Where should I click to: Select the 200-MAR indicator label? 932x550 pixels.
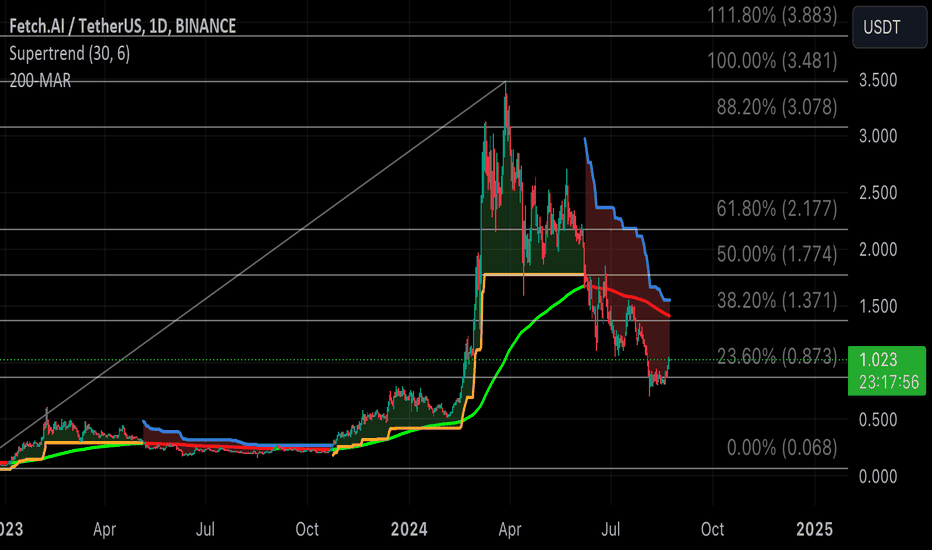pyautogui.click(x=40, y=80)
